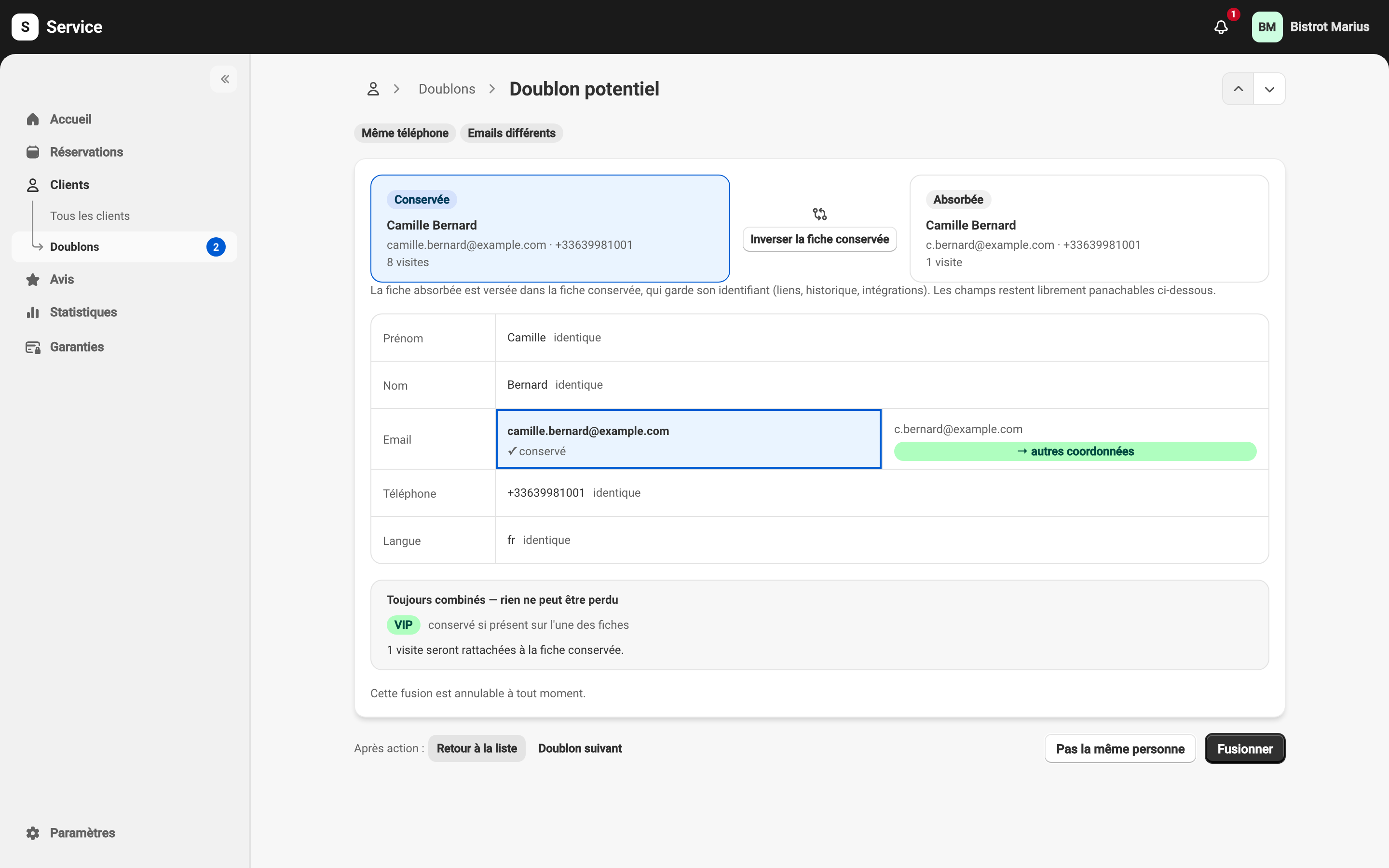Open Garanties in the sidebar
Screen dimensions: 1389x868
click(124, 347)
